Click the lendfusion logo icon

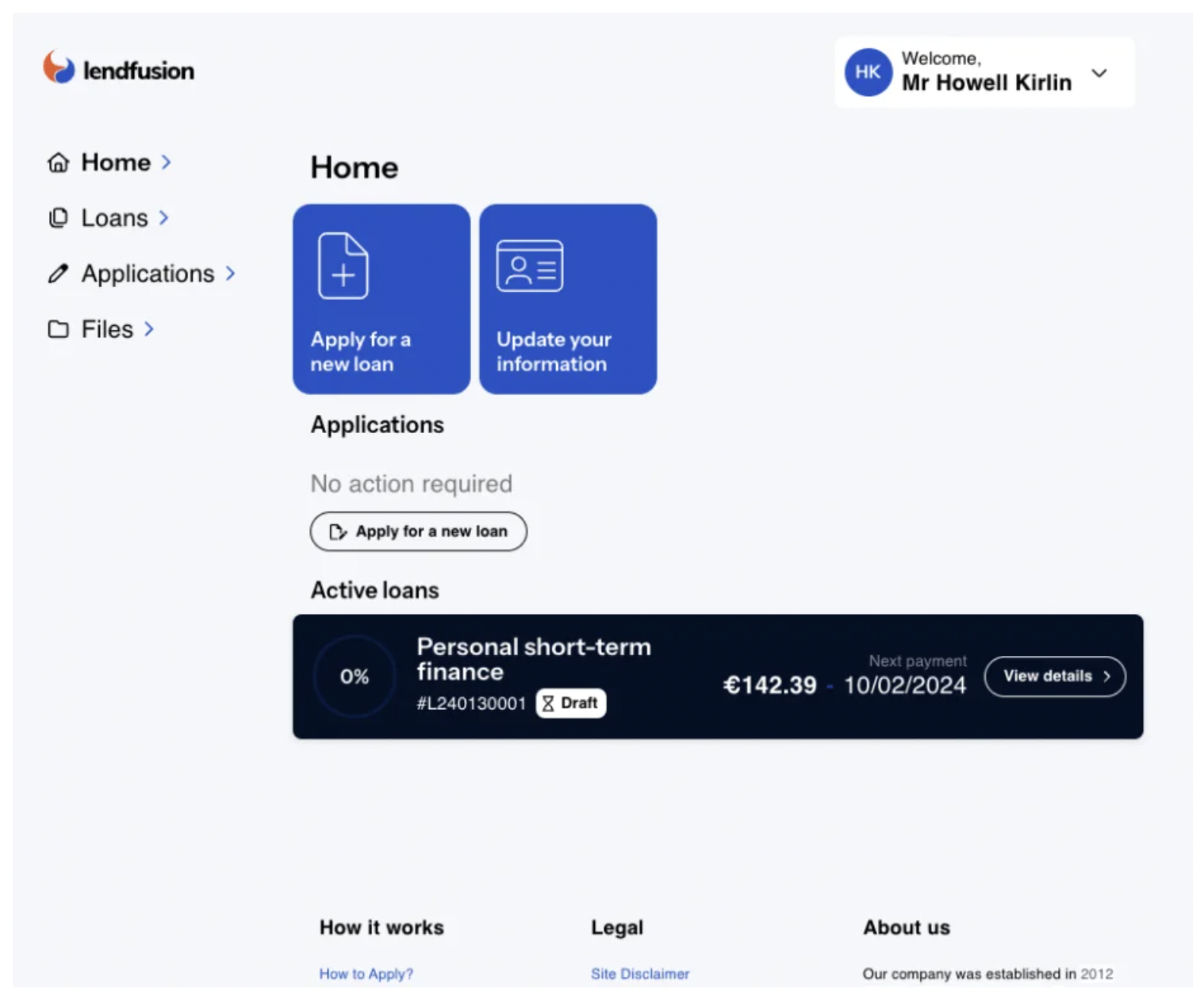coord(59,67)
